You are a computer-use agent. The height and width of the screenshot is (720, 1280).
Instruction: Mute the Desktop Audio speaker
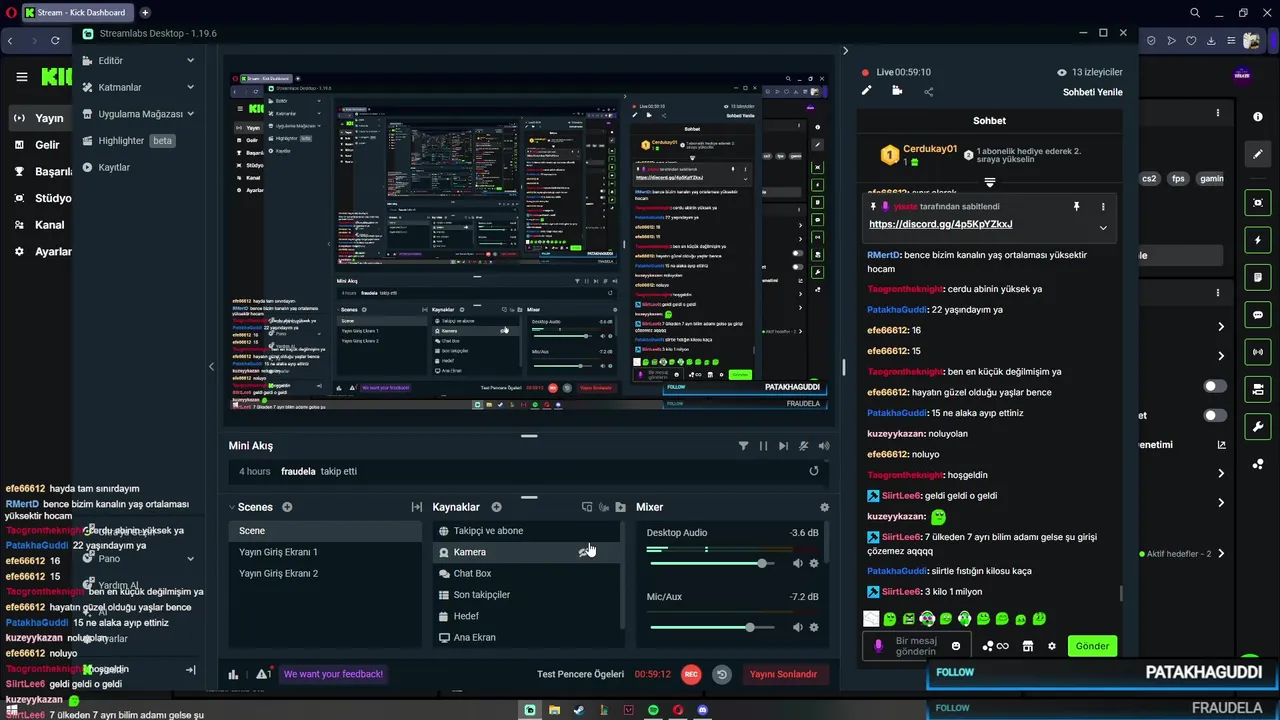pyautogui.click(x=797, y=563)
